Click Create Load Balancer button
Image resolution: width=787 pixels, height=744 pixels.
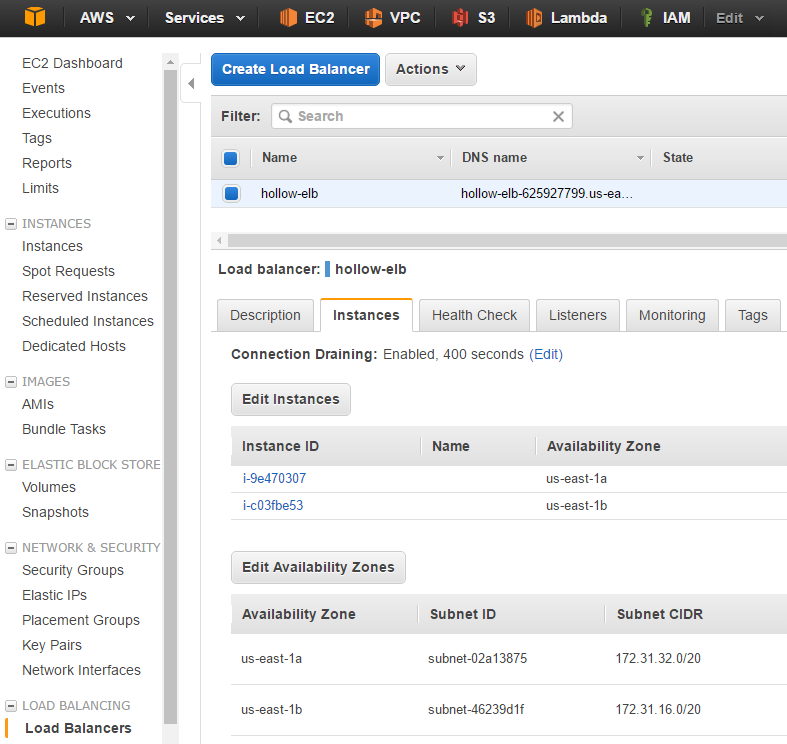click(x=295, y=69)
